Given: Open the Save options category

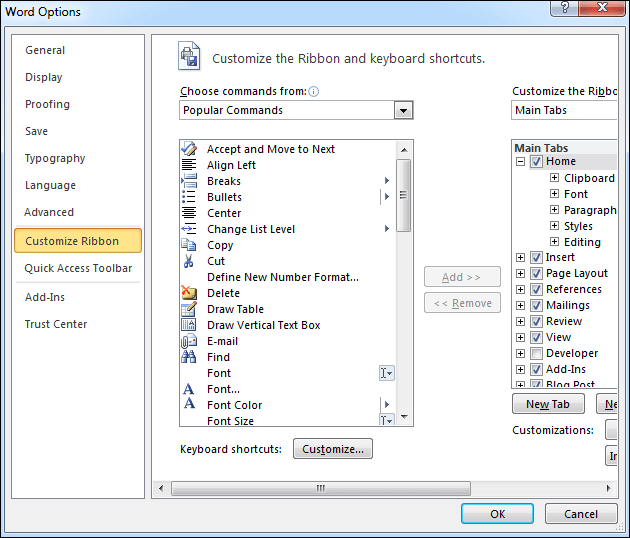Looking at the screenshot, I should (37, 131).
